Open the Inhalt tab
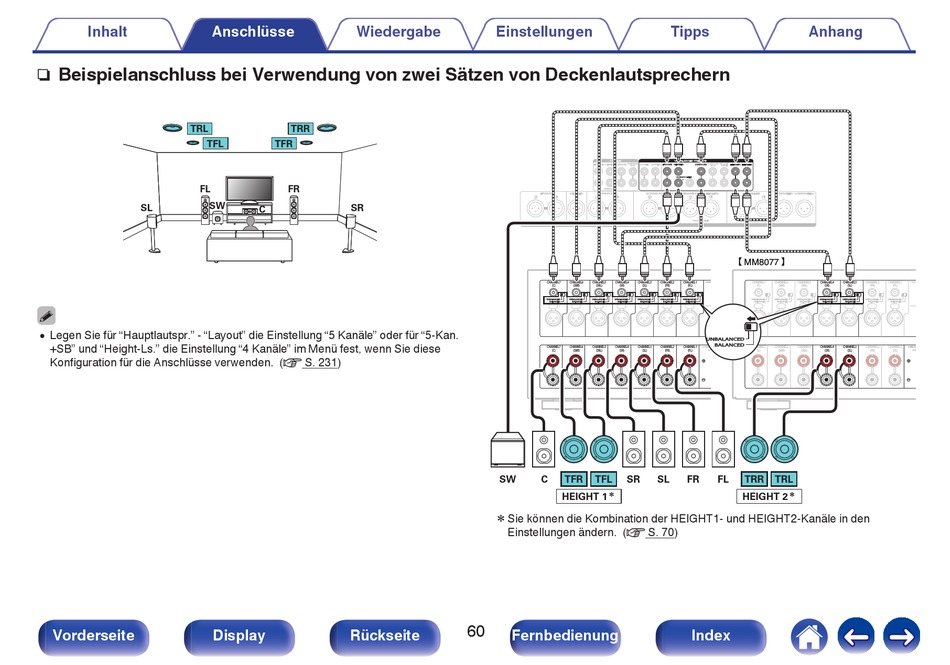950x665 pixels. 107,33
